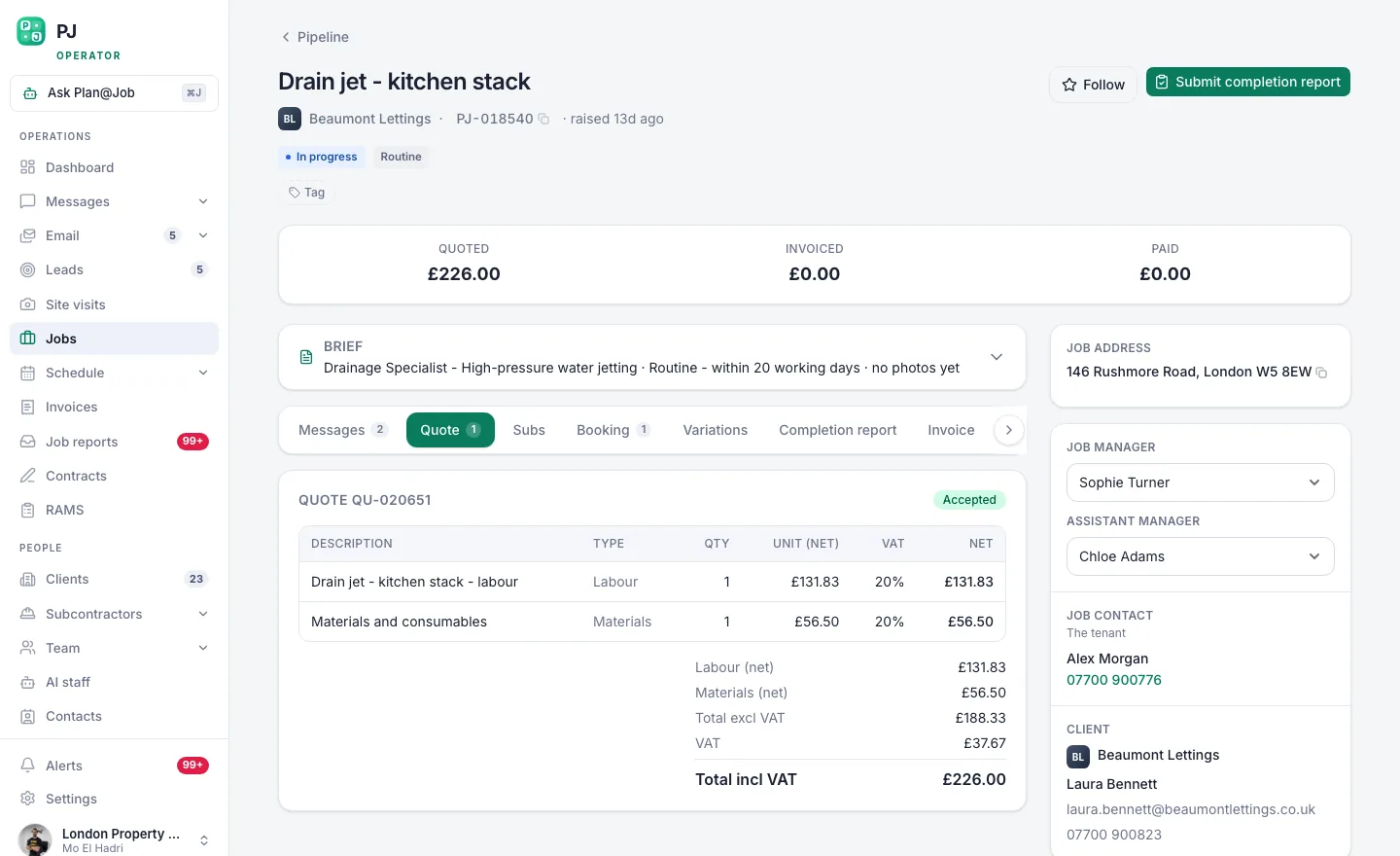This screenshot has width=1400, height=856.
Task: Switch to the Booking tab
Action: pos(613,430)
